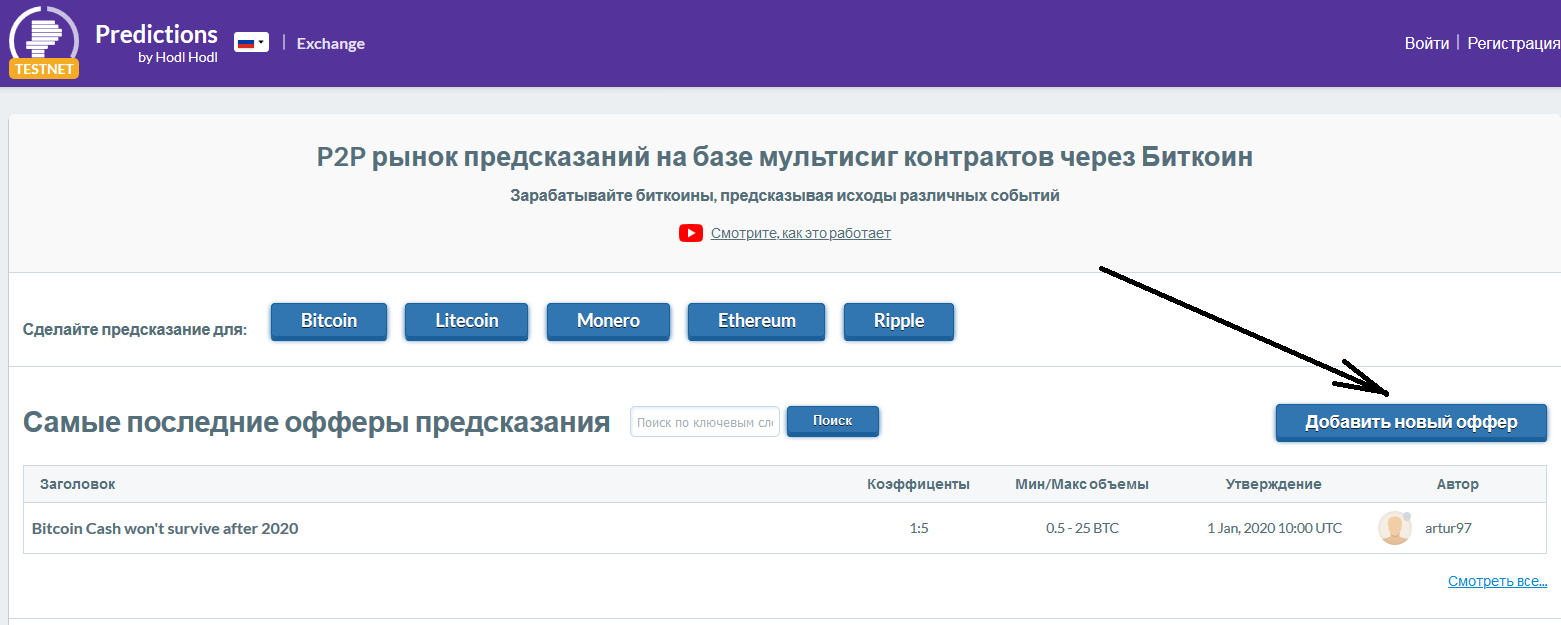The width and height of the screenshot is (1561, 625).
Task: Click the 'Добавить новый оффер' button
Action: (1410, 422)
